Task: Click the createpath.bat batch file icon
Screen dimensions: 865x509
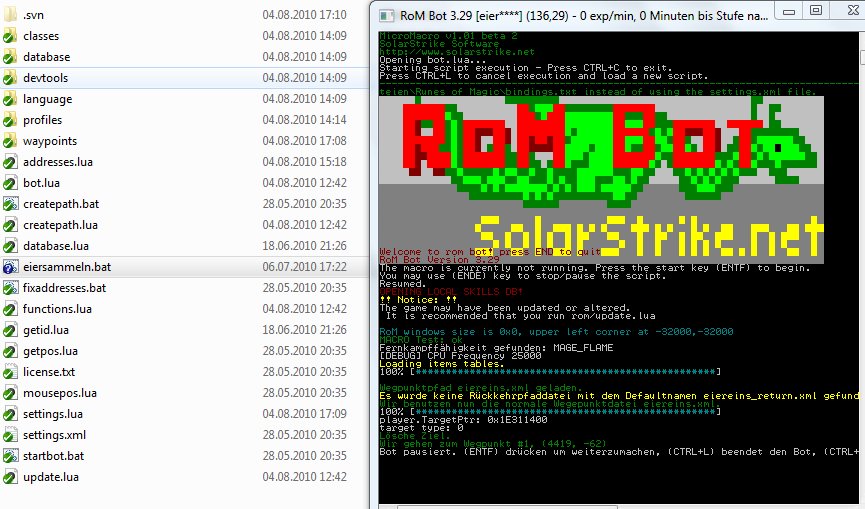Action: click(10, 204)
